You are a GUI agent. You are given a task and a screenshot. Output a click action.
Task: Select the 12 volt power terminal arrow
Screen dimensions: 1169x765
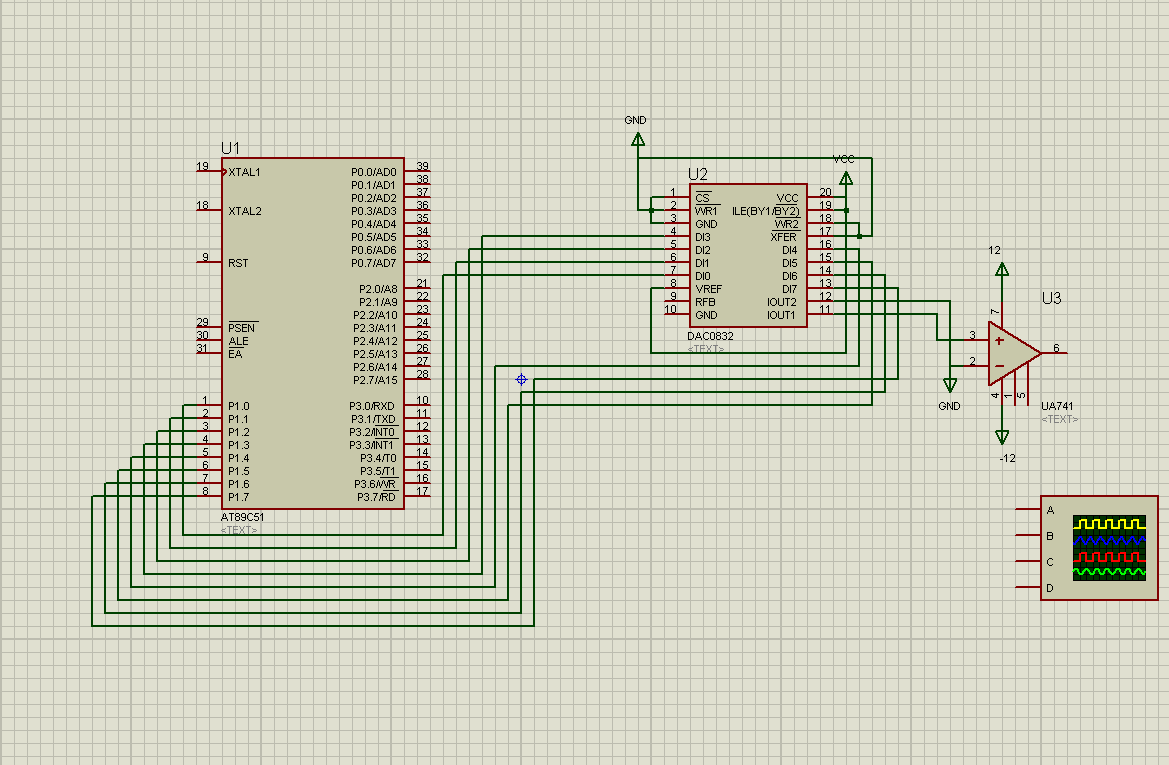pos(1002,269)
